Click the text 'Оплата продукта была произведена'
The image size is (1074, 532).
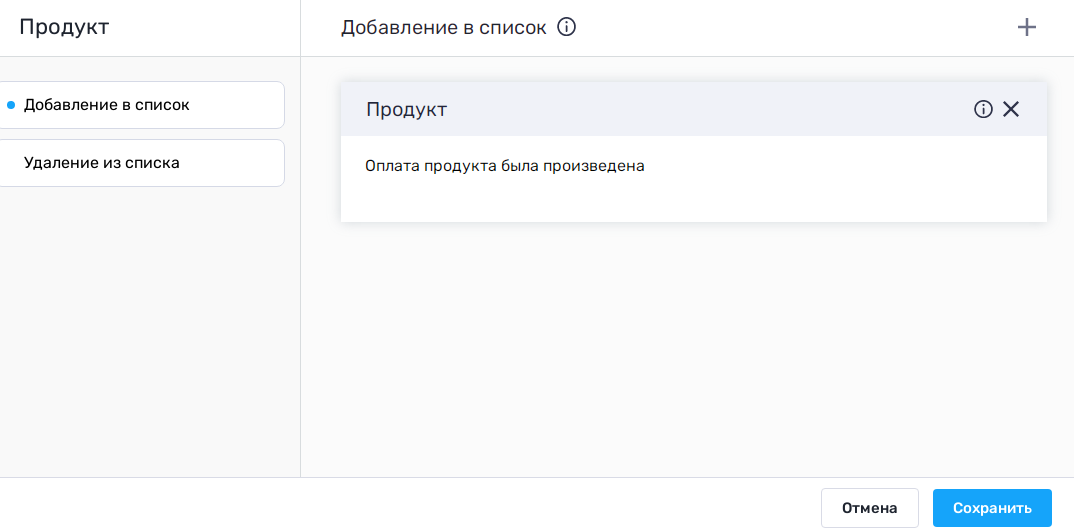[505, 166]
